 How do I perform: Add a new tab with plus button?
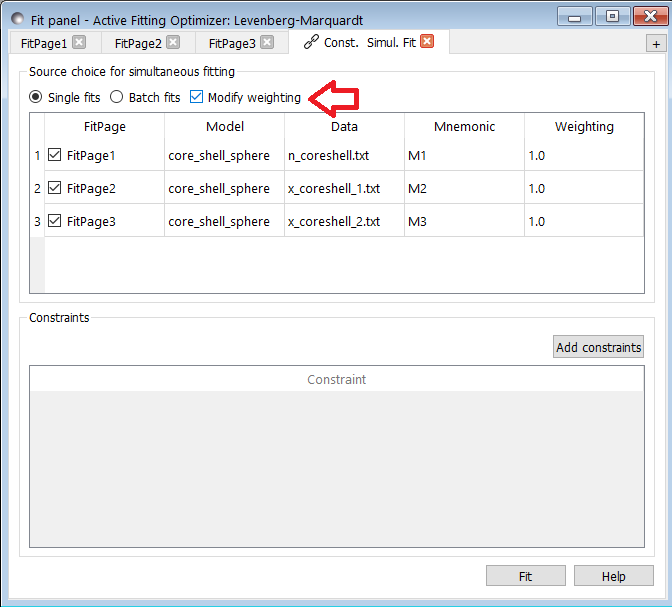coord(656,44)
